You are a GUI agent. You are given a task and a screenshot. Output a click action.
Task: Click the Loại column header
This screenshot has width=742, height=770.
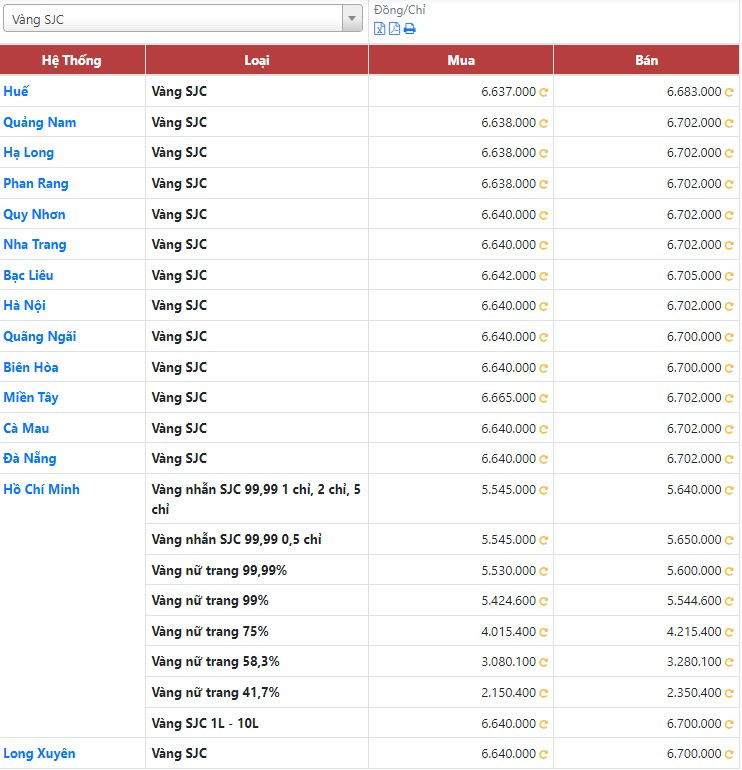257,60
